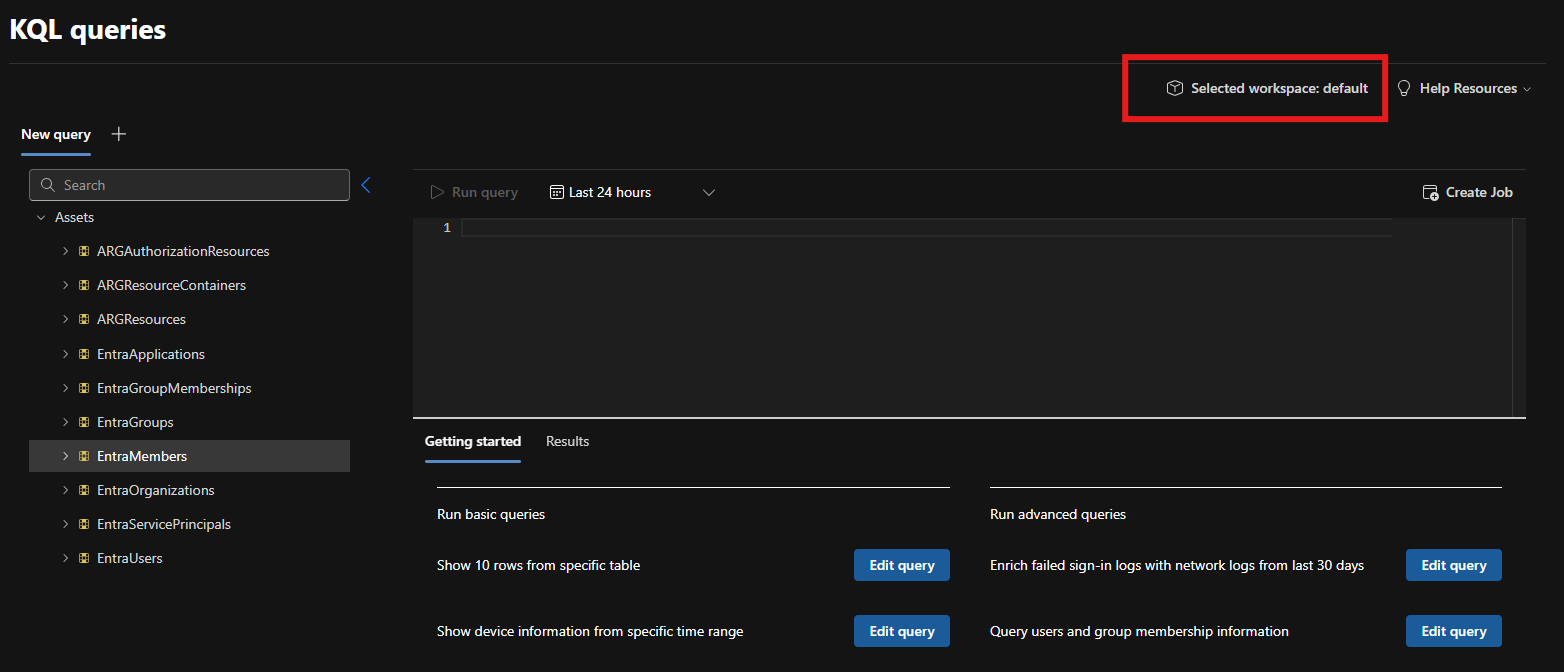The image size is (1564, 672).
Task: Click the Run query play icon
Action: (437, 192)
